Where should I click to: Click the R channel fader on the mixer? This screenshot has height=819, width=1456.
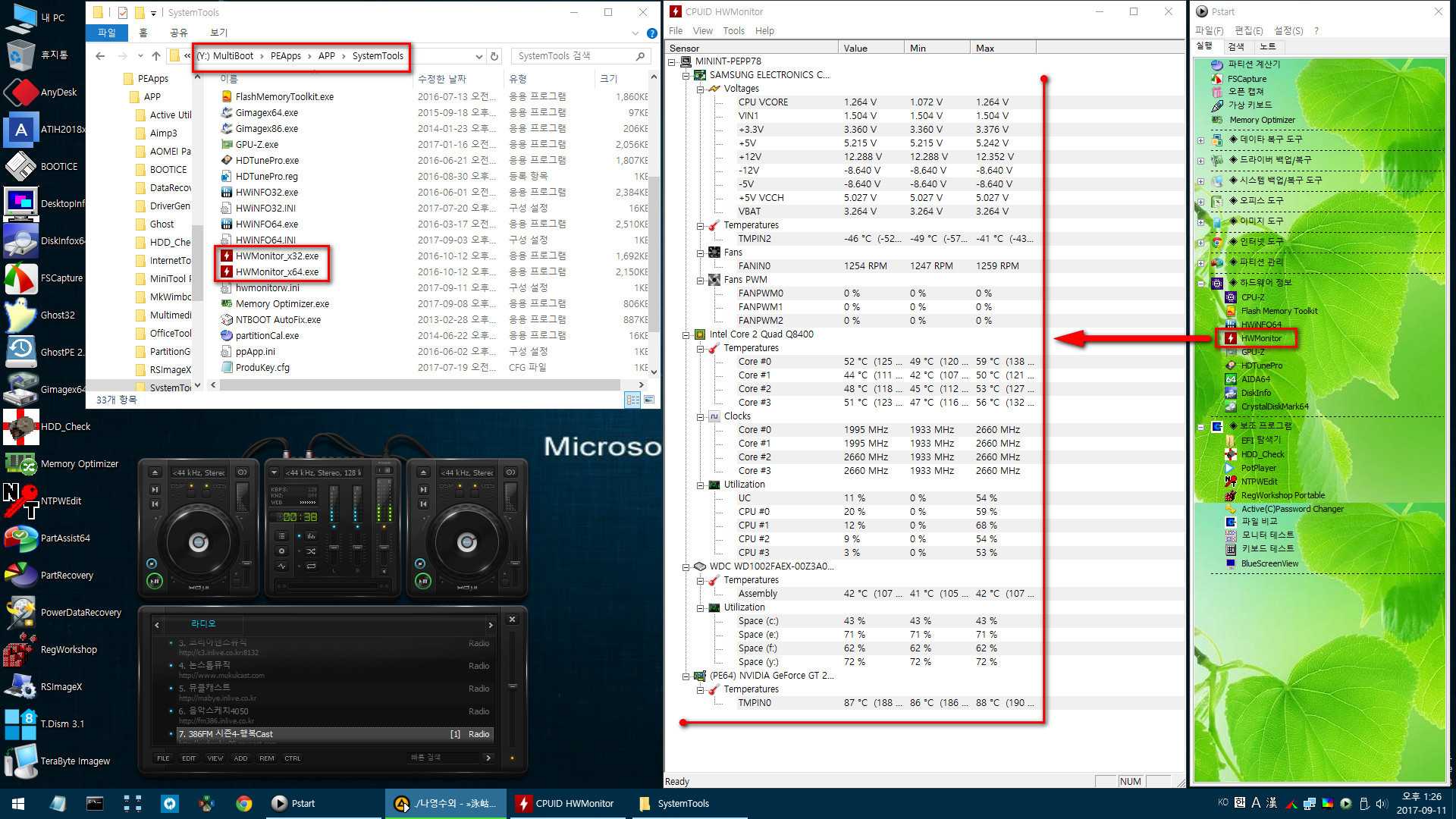point(357,548)
